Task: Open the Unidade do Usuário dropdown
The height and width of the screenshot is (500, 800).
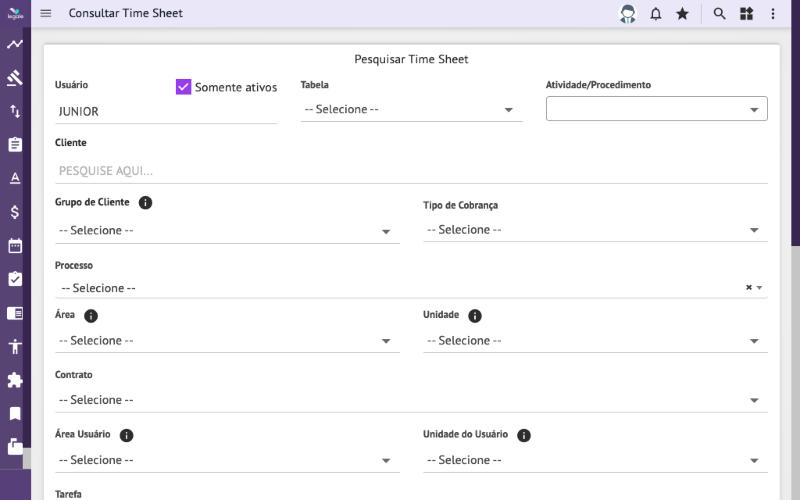Action: [x=595, y=460]
